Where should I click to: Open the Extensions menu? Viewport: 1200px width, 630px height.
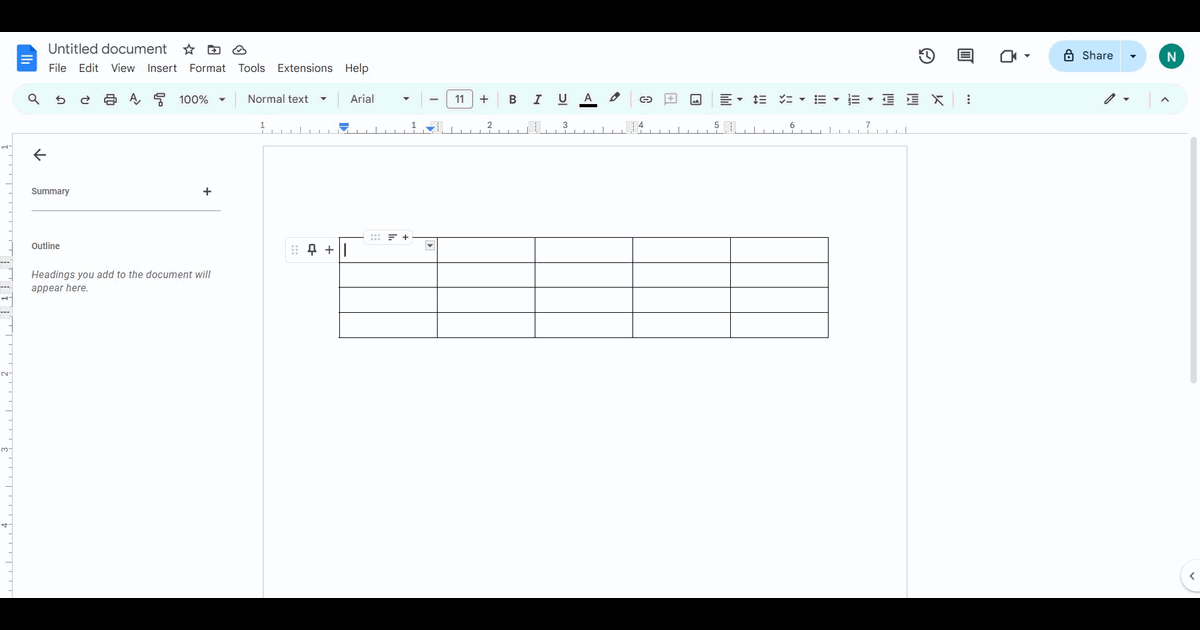305,68
